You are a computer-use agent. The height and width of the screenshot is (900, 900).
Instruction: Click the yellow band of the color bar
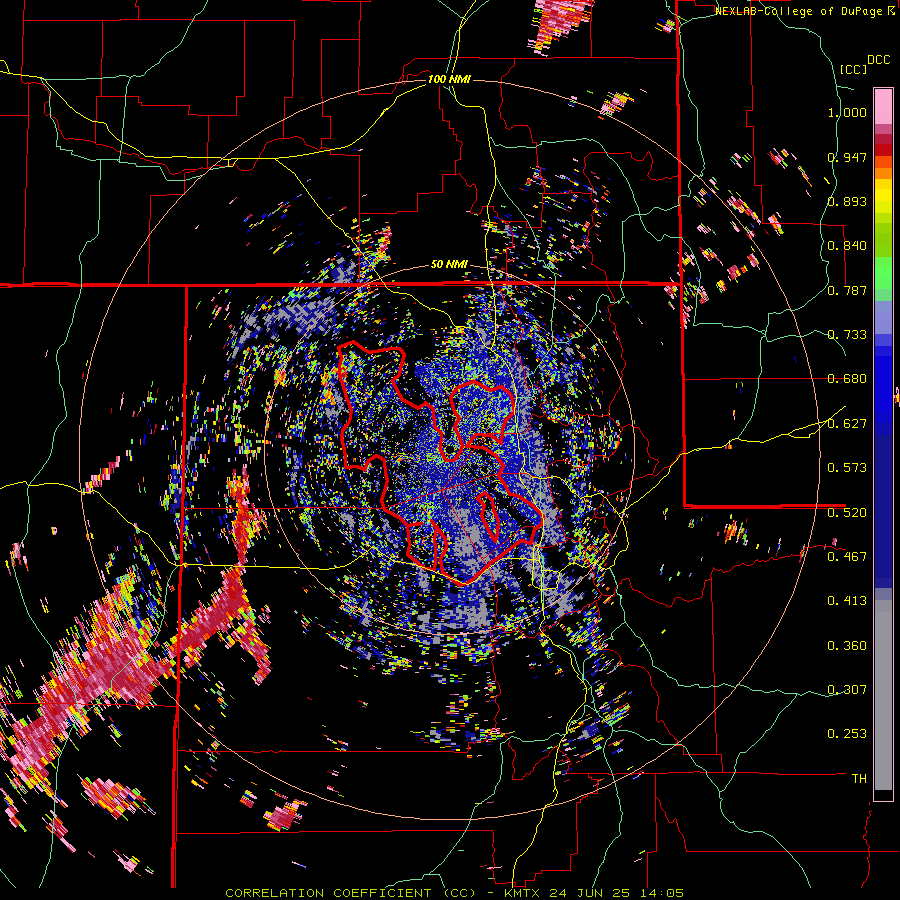[x=883, y=195]
